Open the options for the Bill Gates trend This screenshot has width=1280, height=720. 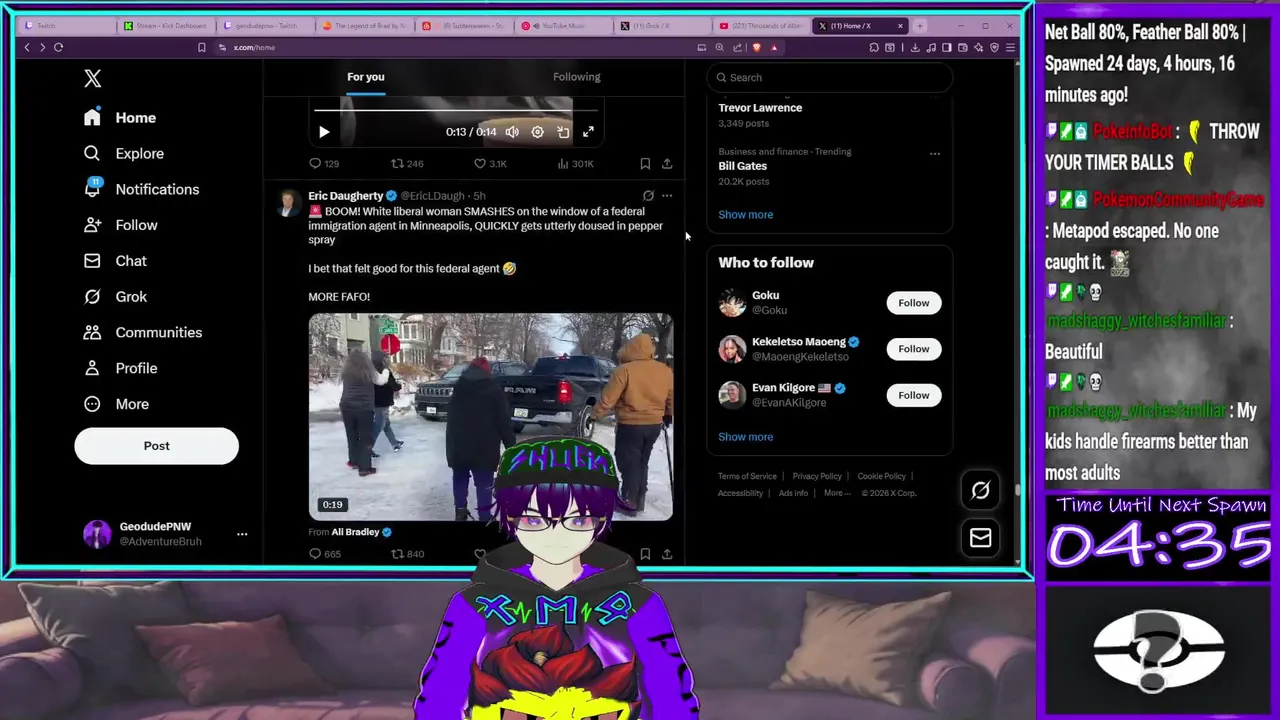pyautogui.click(x=934, y=154)
